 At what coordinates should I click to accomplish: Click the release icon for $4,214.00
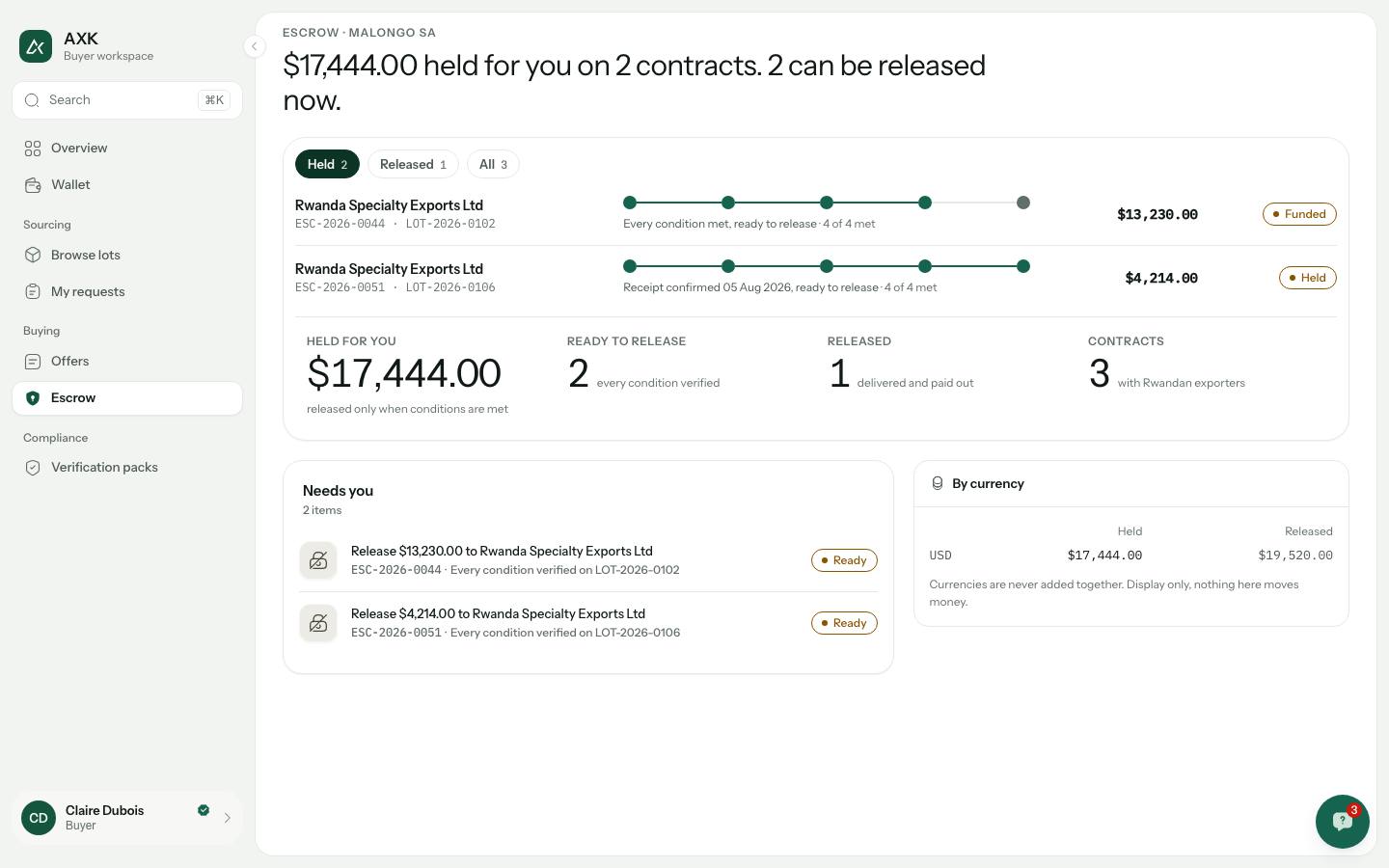pyautogui.click(x=318, y=623)
